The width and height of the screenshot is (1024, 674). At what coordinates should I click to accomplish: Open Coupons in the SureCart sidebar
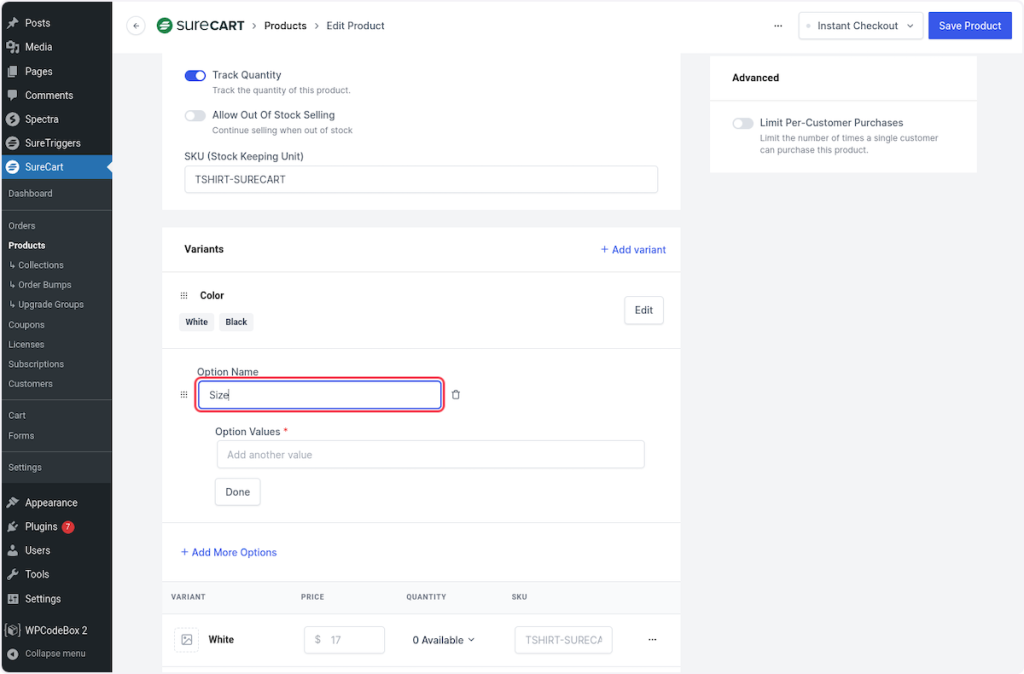point(27,325)
